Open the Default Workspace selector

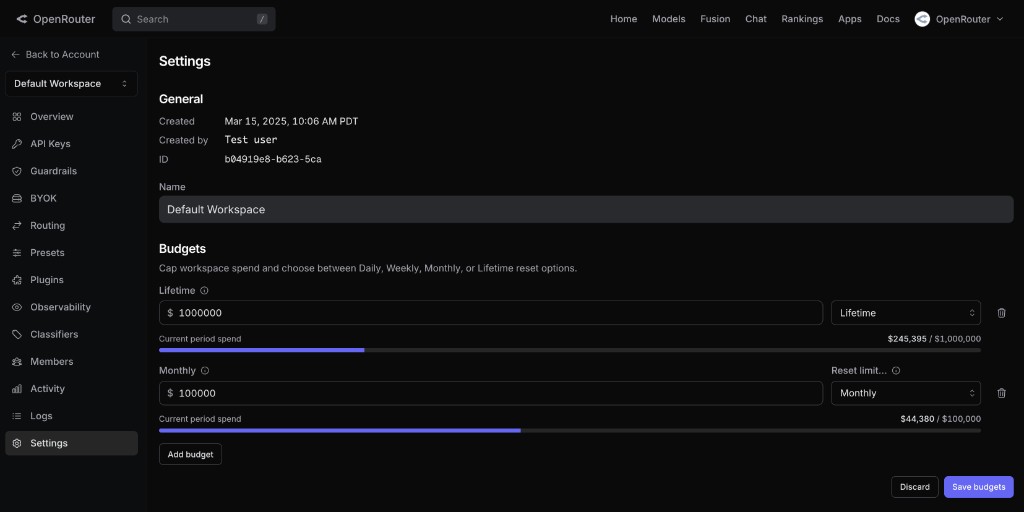click(x=71, y=84)
